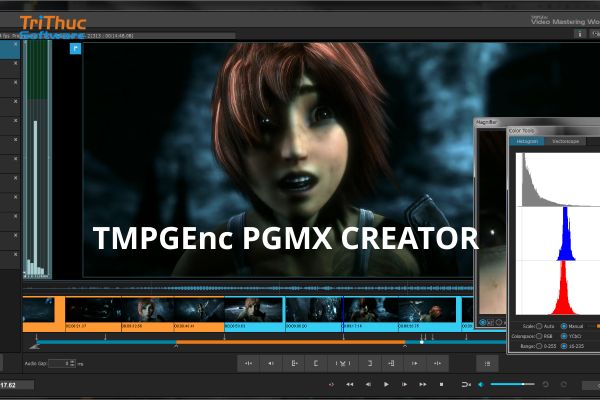Go to the previous keyframe in the edit toolbar

point(271,363)
